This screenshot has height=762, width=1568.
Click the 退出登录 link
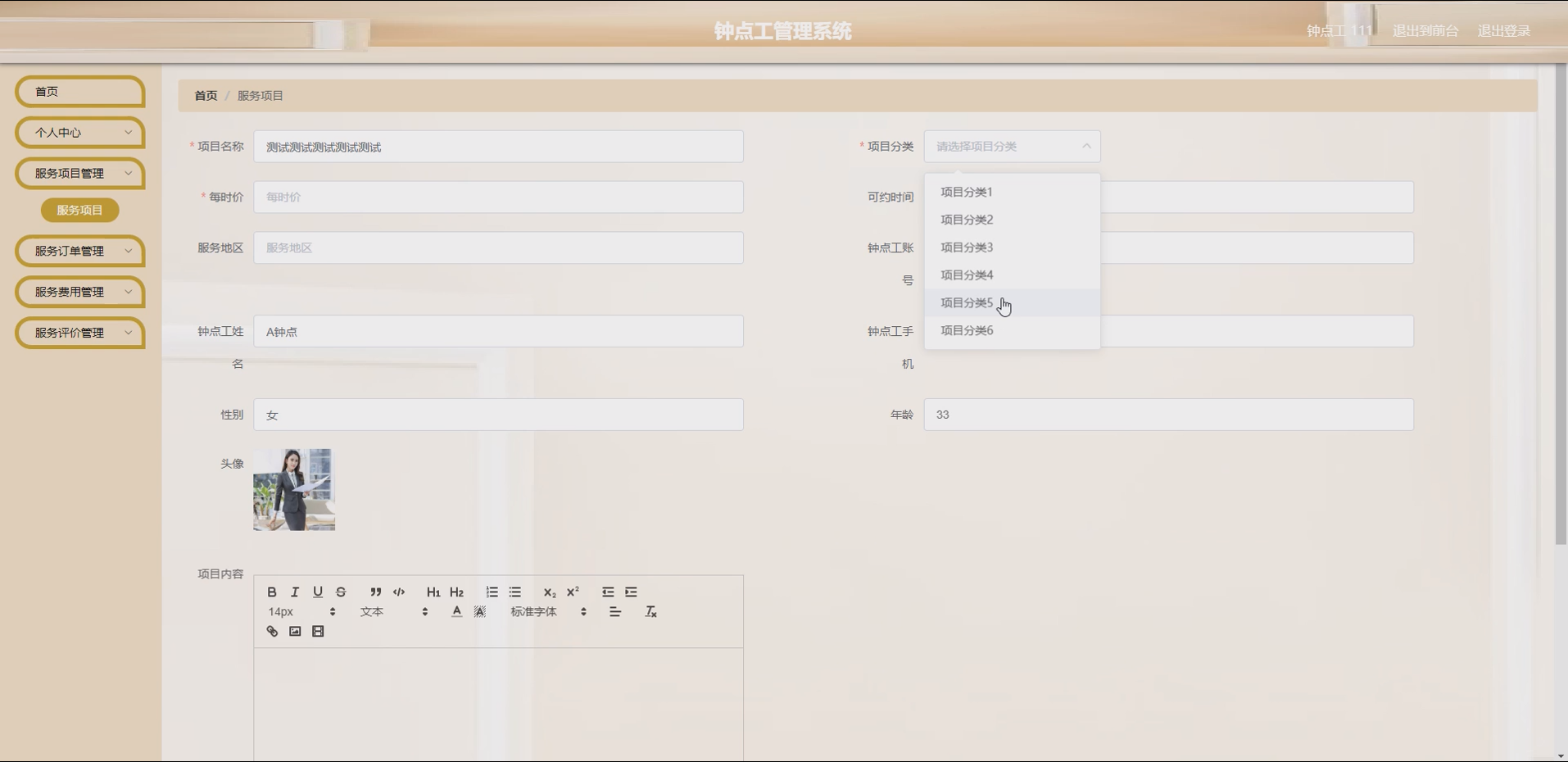(1503, 31)
